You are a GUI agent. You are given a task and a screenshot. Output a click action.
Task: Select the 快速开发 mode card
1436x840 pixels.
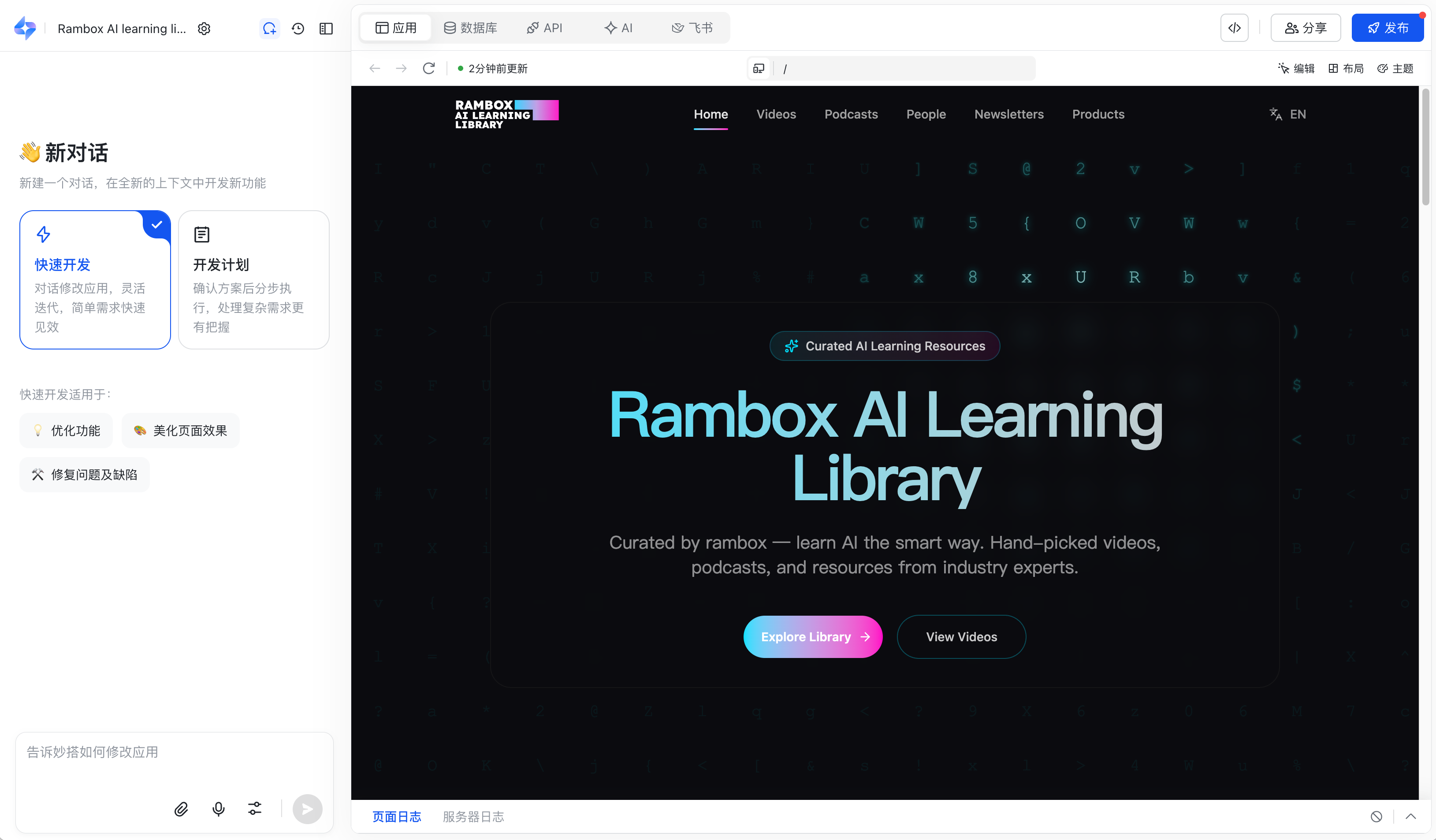(95, 280)
